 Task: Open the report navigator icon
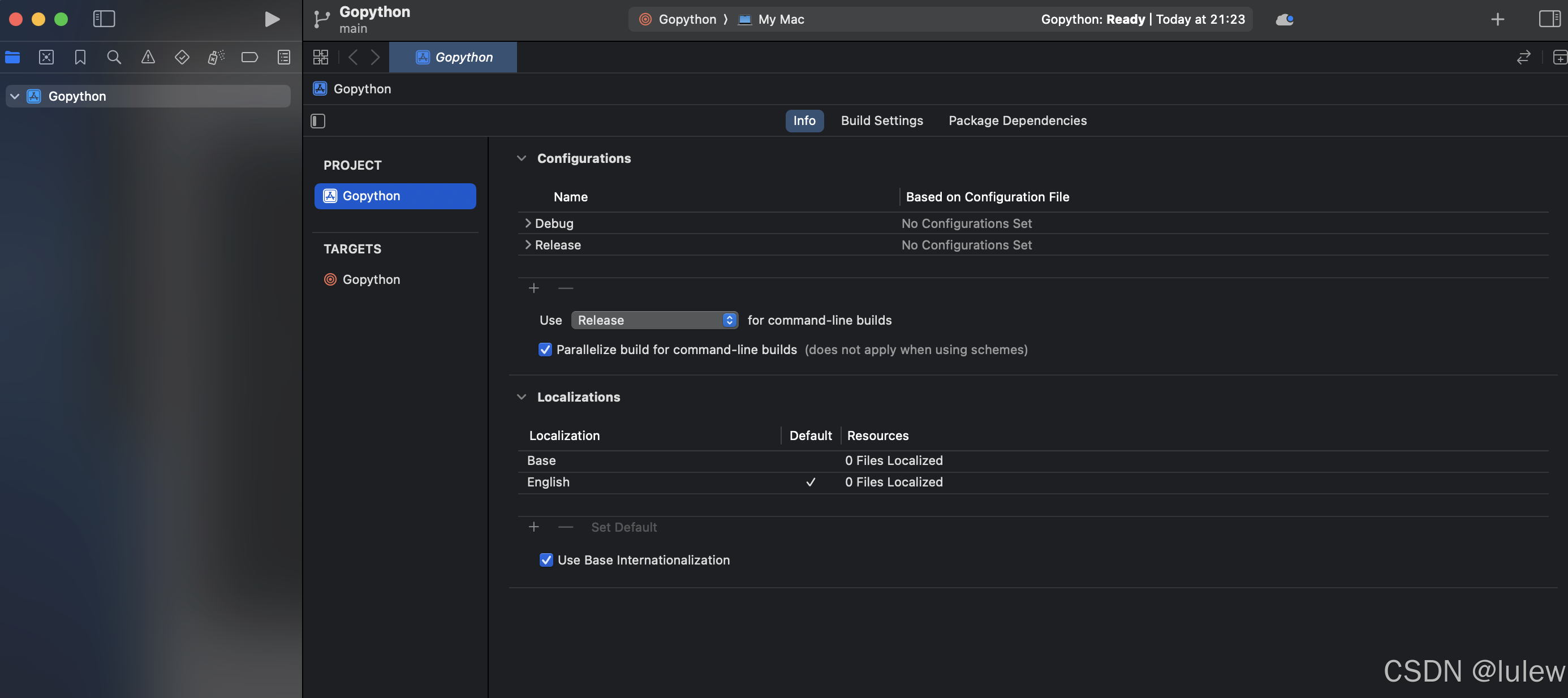(x=283, y=57)
